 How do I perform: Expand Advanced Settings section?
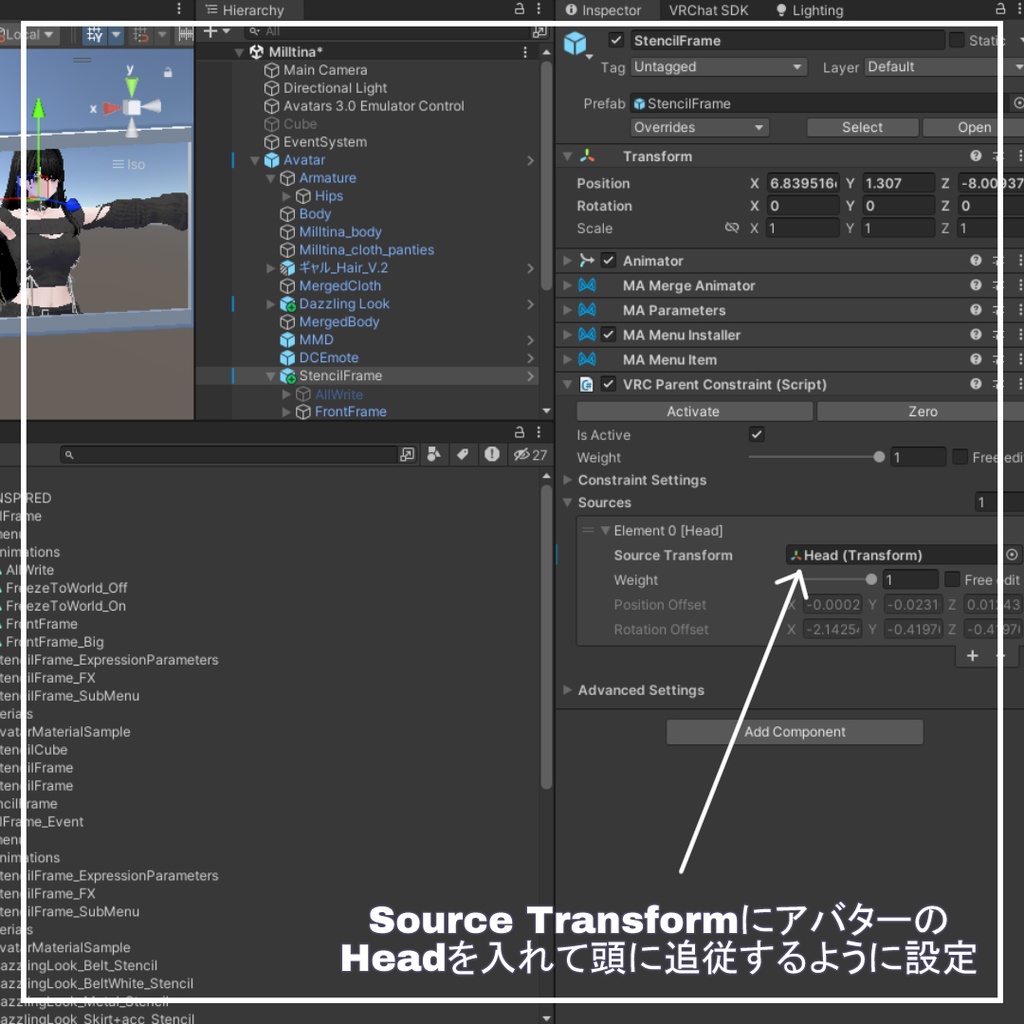click(x=568, y=690)
